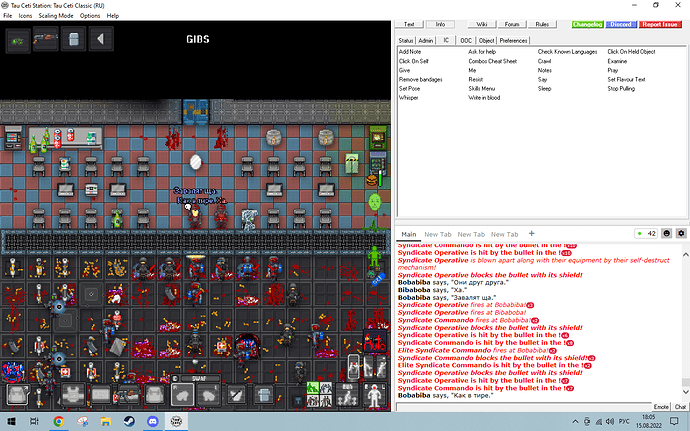
Task: Click the chat command input field
Action: 523,406
